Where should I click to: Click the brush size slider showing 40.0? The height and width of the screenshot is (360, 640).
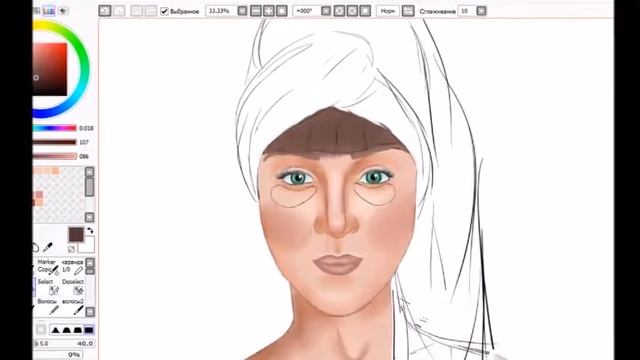(x=64, y=344)
